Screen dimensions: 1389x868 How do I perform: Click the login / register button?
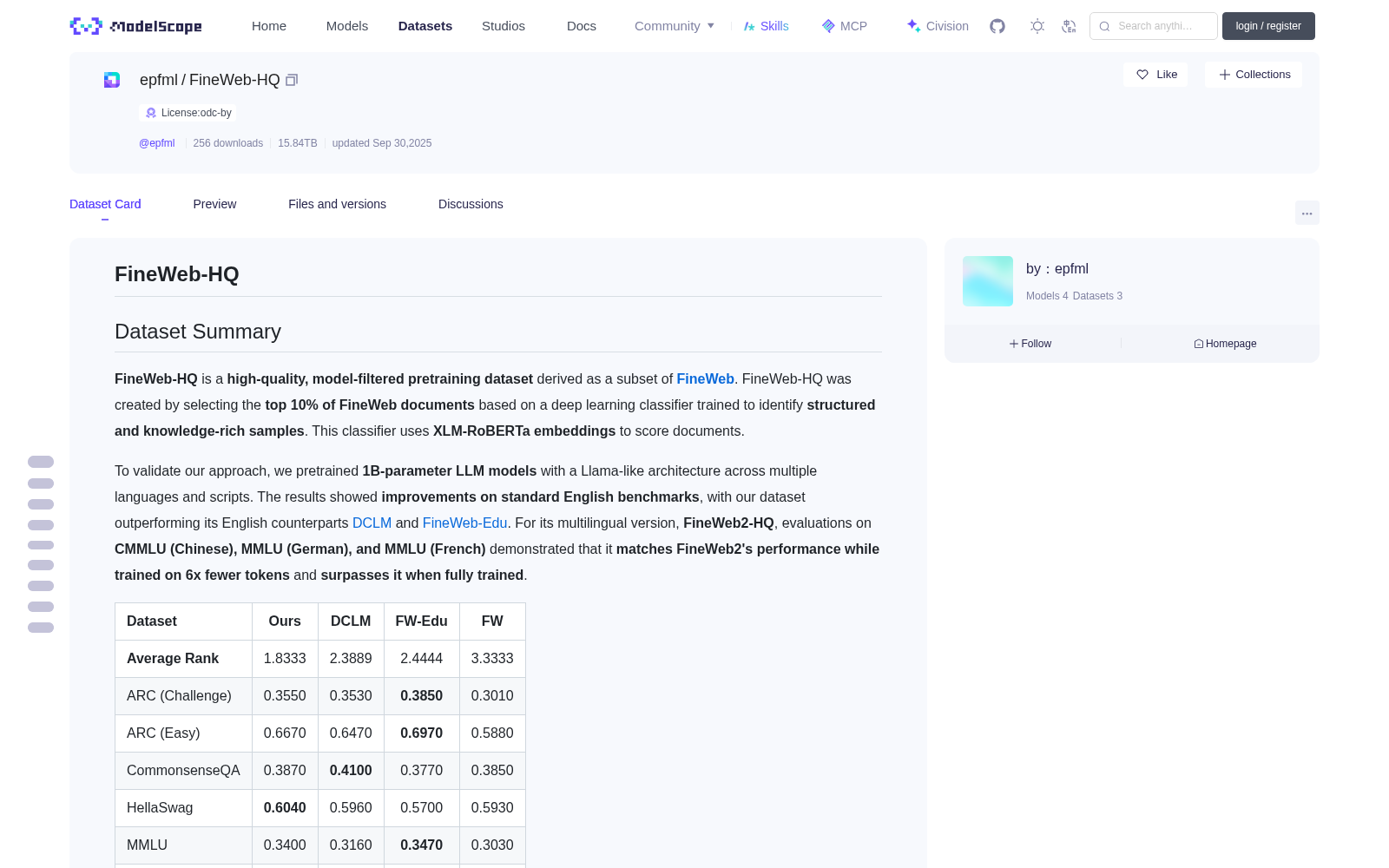[1268, 26]
